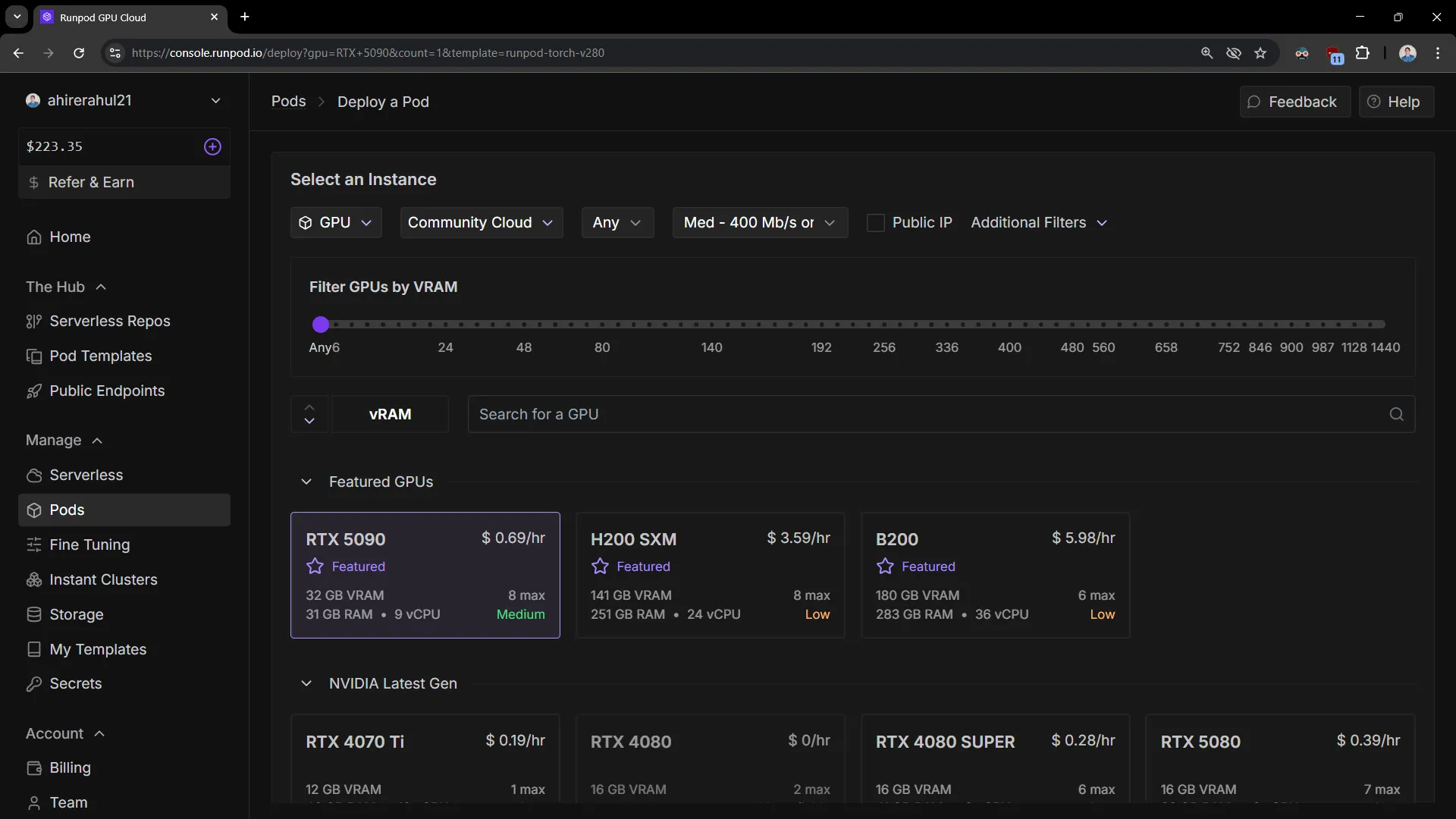Screen dimensions: 1456x819
Task: Go to Billing in Account menu
Action: pos(70,767)
